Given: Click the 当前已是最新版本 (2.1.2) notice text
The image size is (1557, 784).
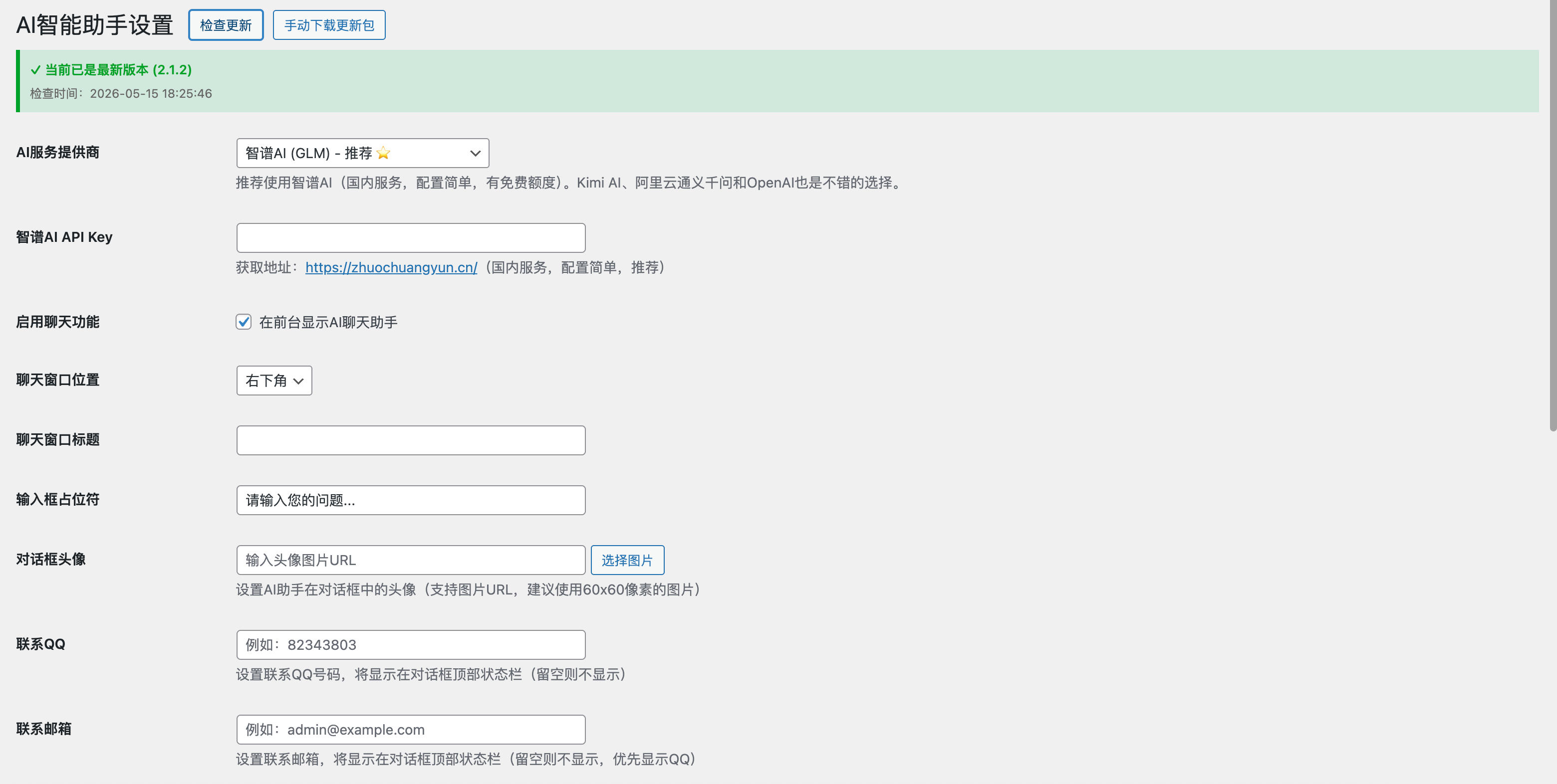Looking at the screenshot, I should (118, 70).
